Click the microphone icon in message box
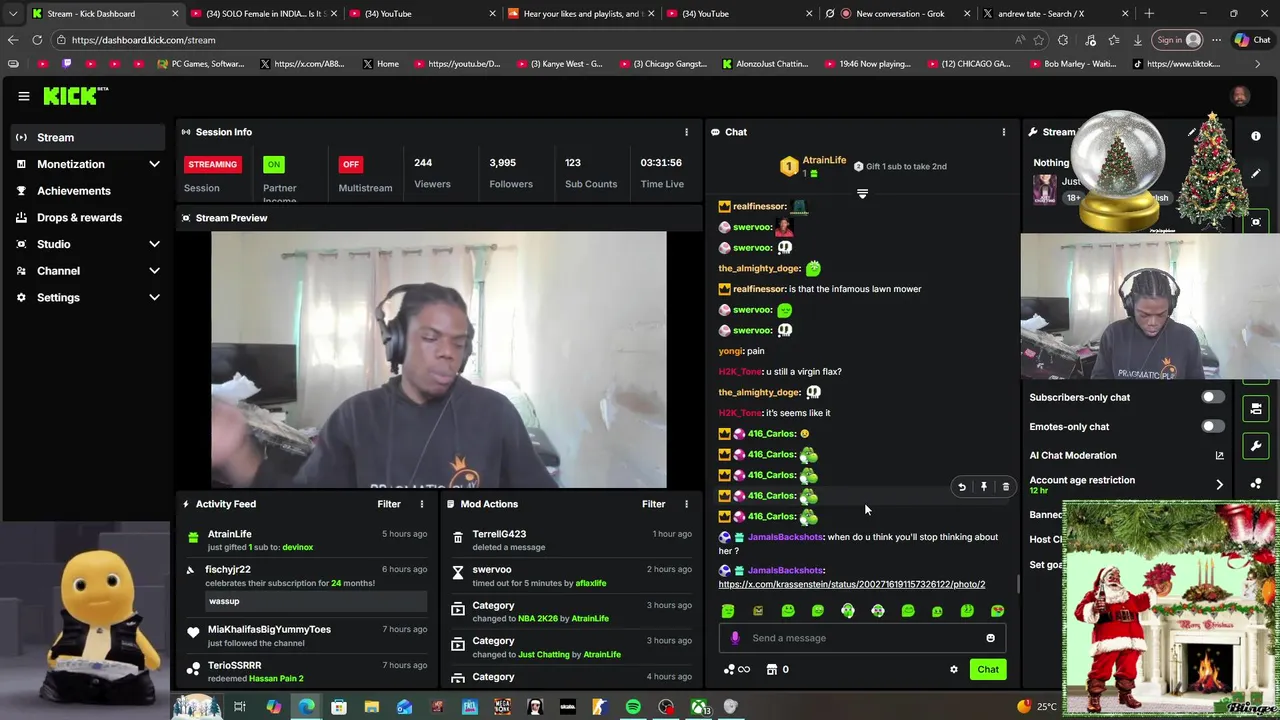The image size is (1280, 720). pos(735,638)
